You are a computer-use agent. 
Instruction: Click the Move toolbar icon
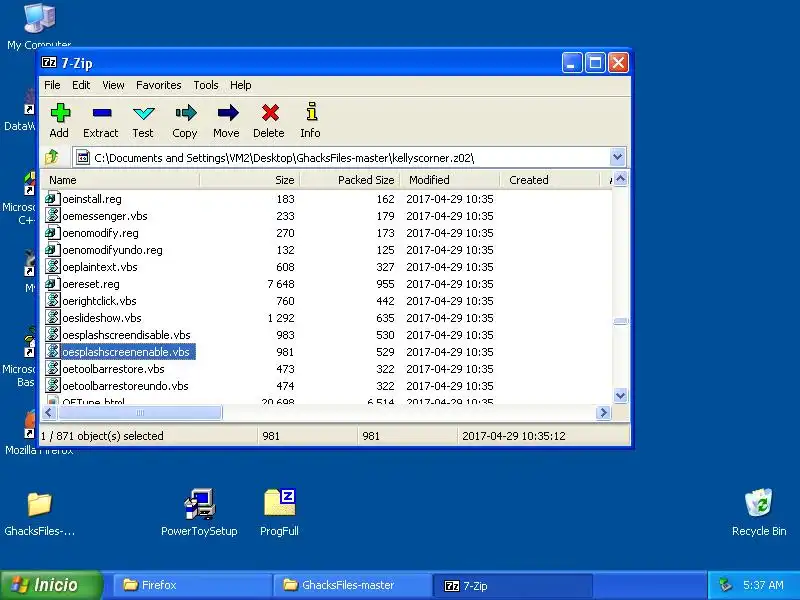tap(227, 113)
